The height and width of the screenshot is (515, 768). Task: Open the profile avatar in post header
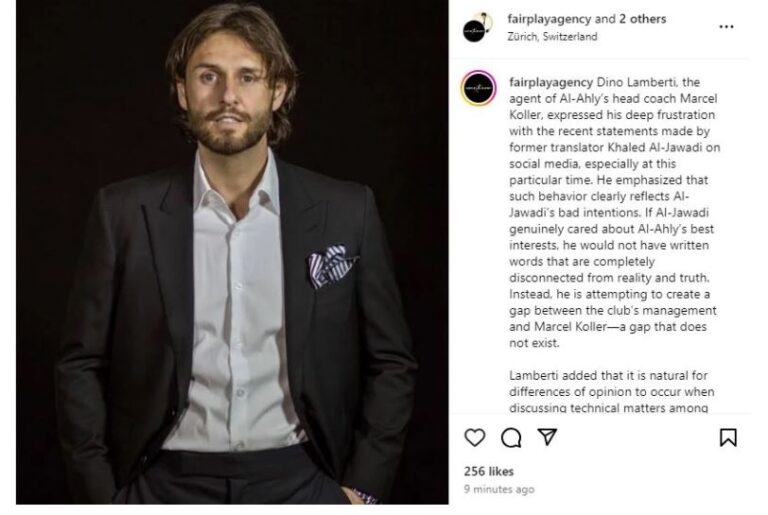point(476,27)
